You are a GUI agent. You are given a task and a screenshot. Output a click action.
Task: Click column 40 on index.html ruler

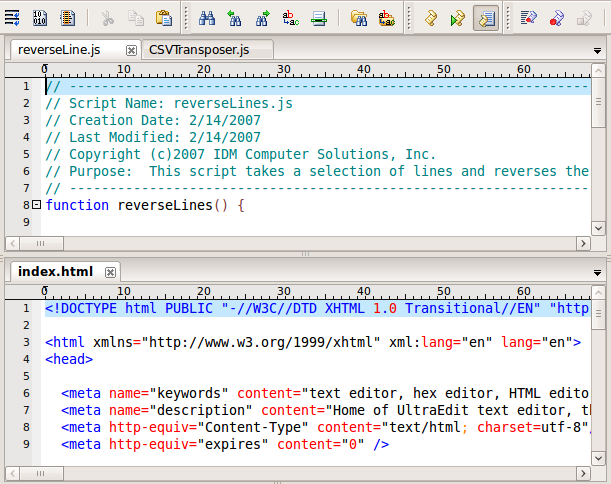pyautogui.click(x=364, y=291)
